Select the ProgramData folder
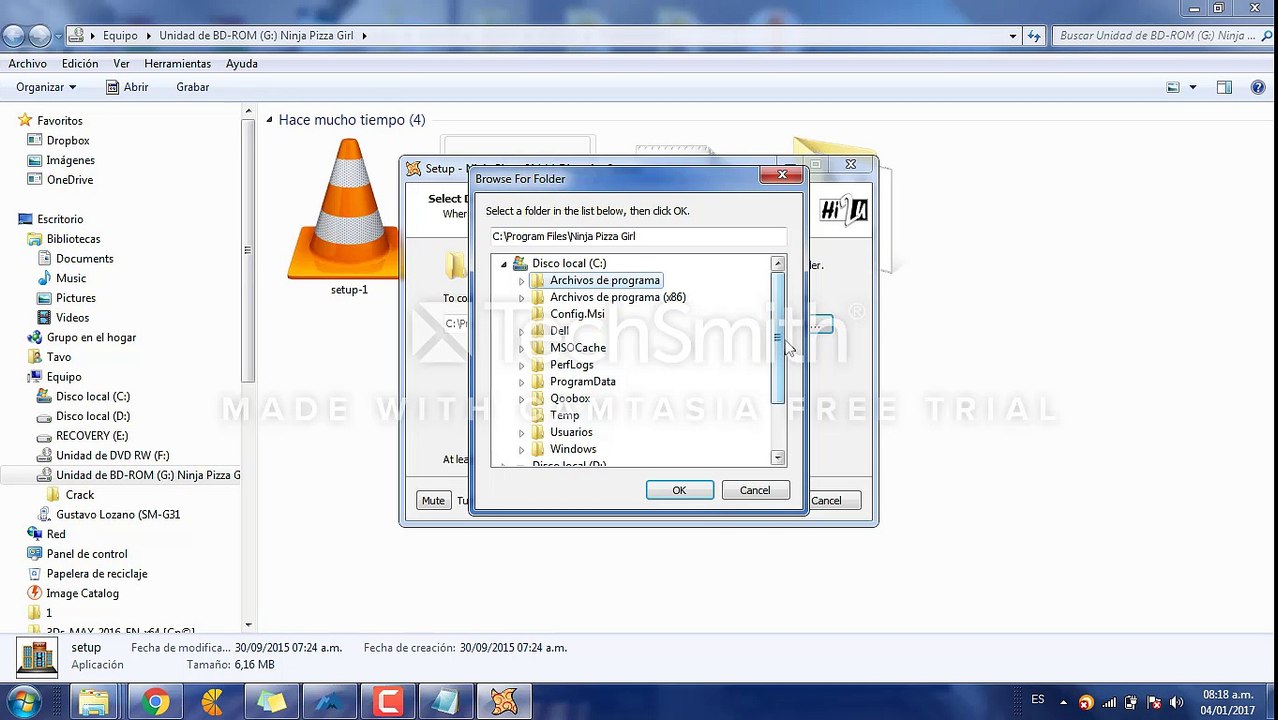The image size is (1278, 720). click(582, 381)
